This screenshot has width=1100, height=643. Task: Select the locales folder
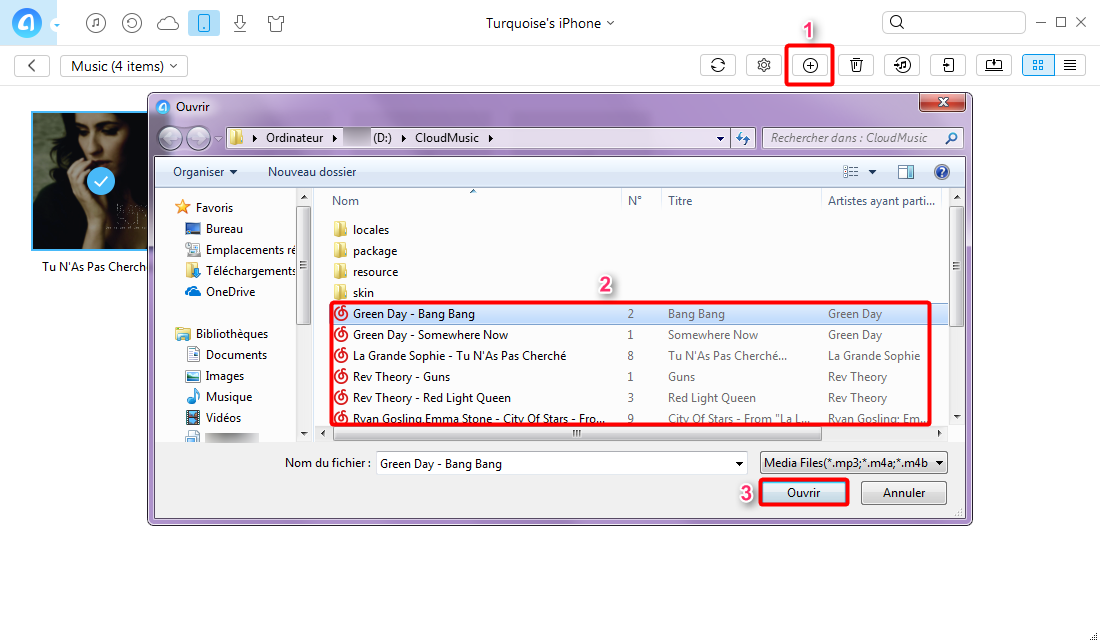tap(361, 229)
